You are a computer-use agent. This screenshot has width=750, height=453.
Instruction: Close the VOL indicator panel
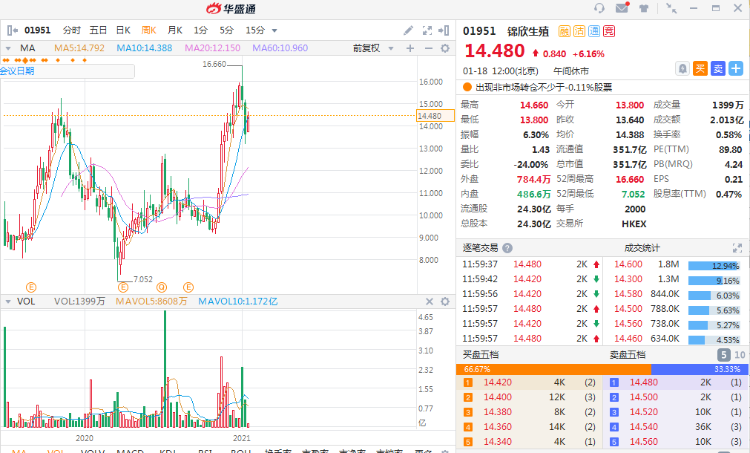coord(429,301)
